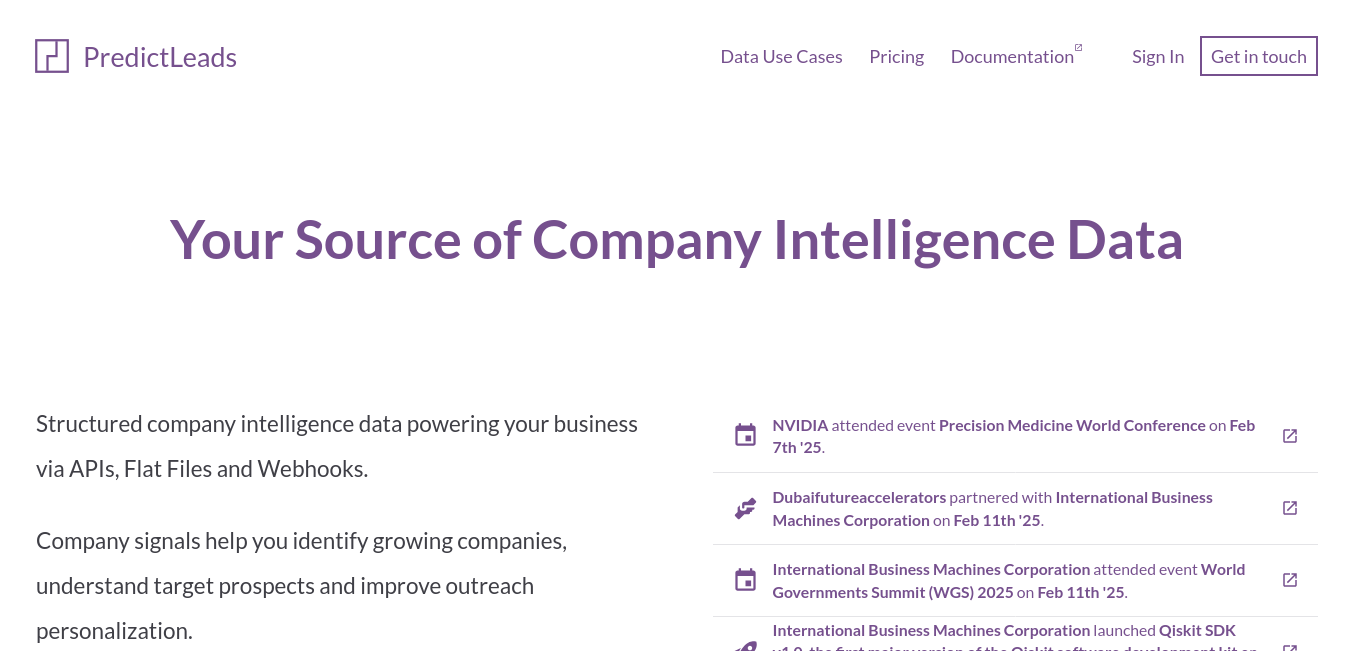Open external link for NVIDIA event row
Image resolution: width=1366 pixels, height=651 pixels.
pyautogui.click(x=1290, y=436)
